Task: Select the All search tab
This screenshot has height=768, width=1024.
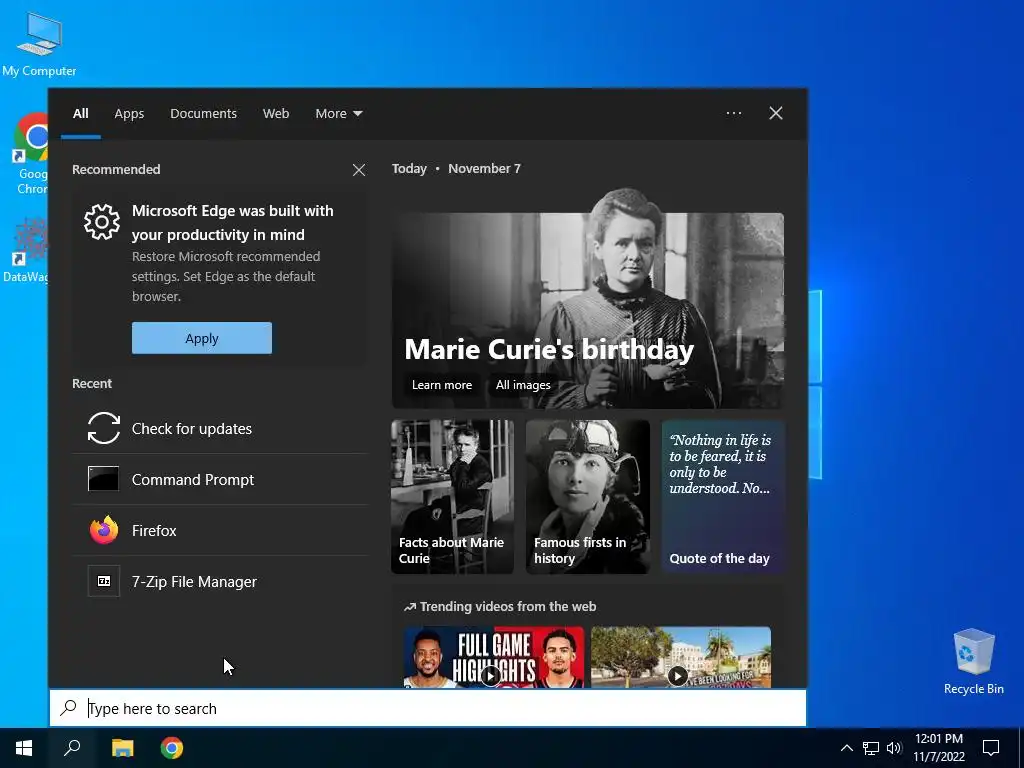Action: pyautogui.click(x=81, y=114)
